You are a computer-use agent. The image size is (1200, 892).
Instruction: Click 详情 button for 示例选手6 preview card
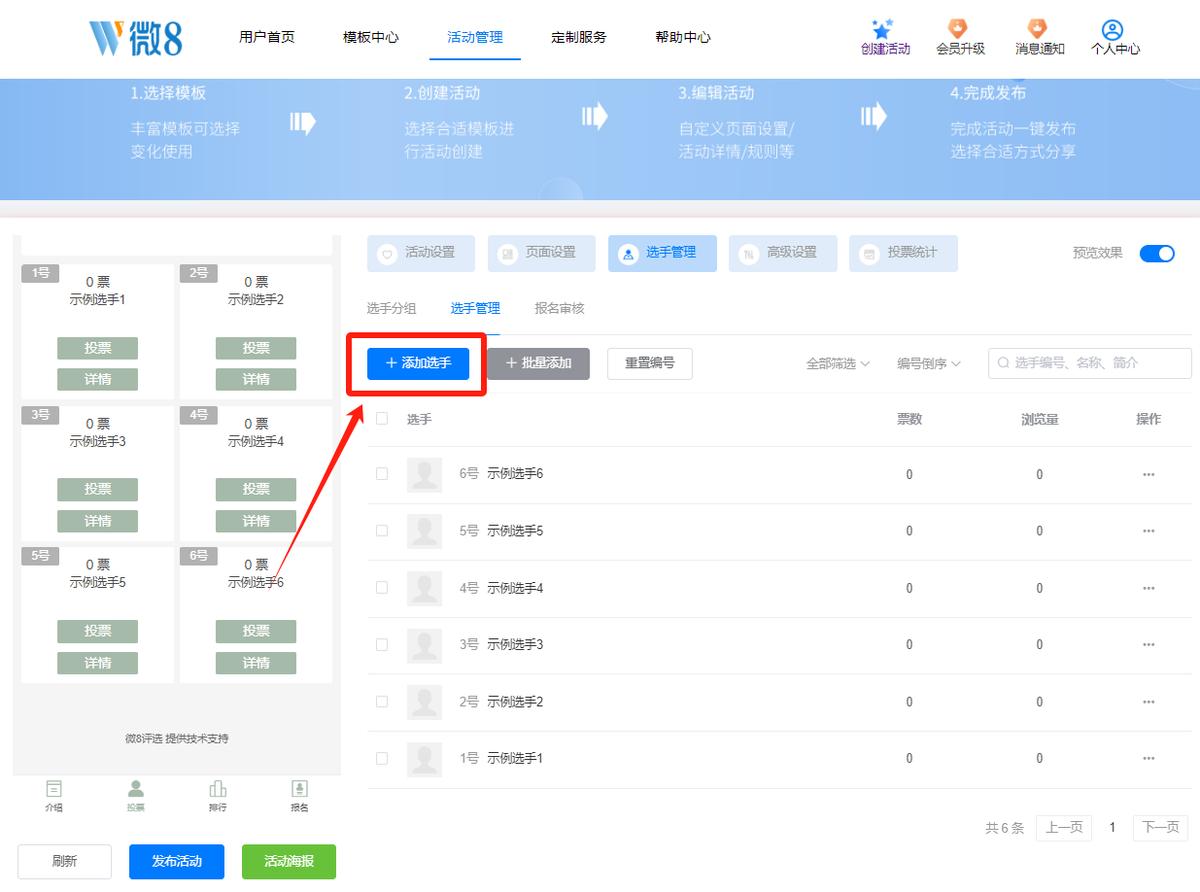click(256, 663)
